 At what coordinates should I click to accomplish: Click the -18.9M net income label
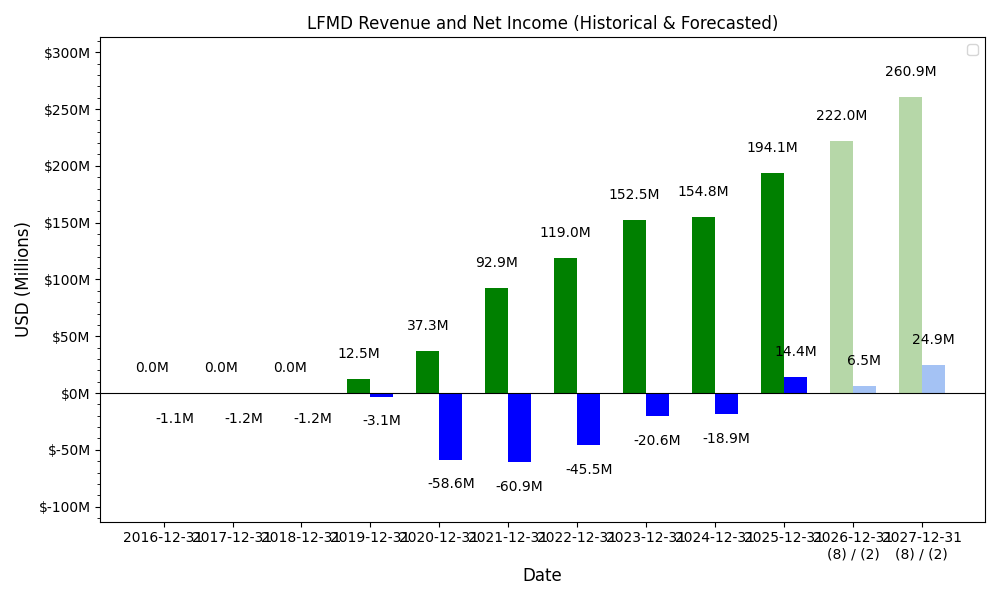(726, 439)
